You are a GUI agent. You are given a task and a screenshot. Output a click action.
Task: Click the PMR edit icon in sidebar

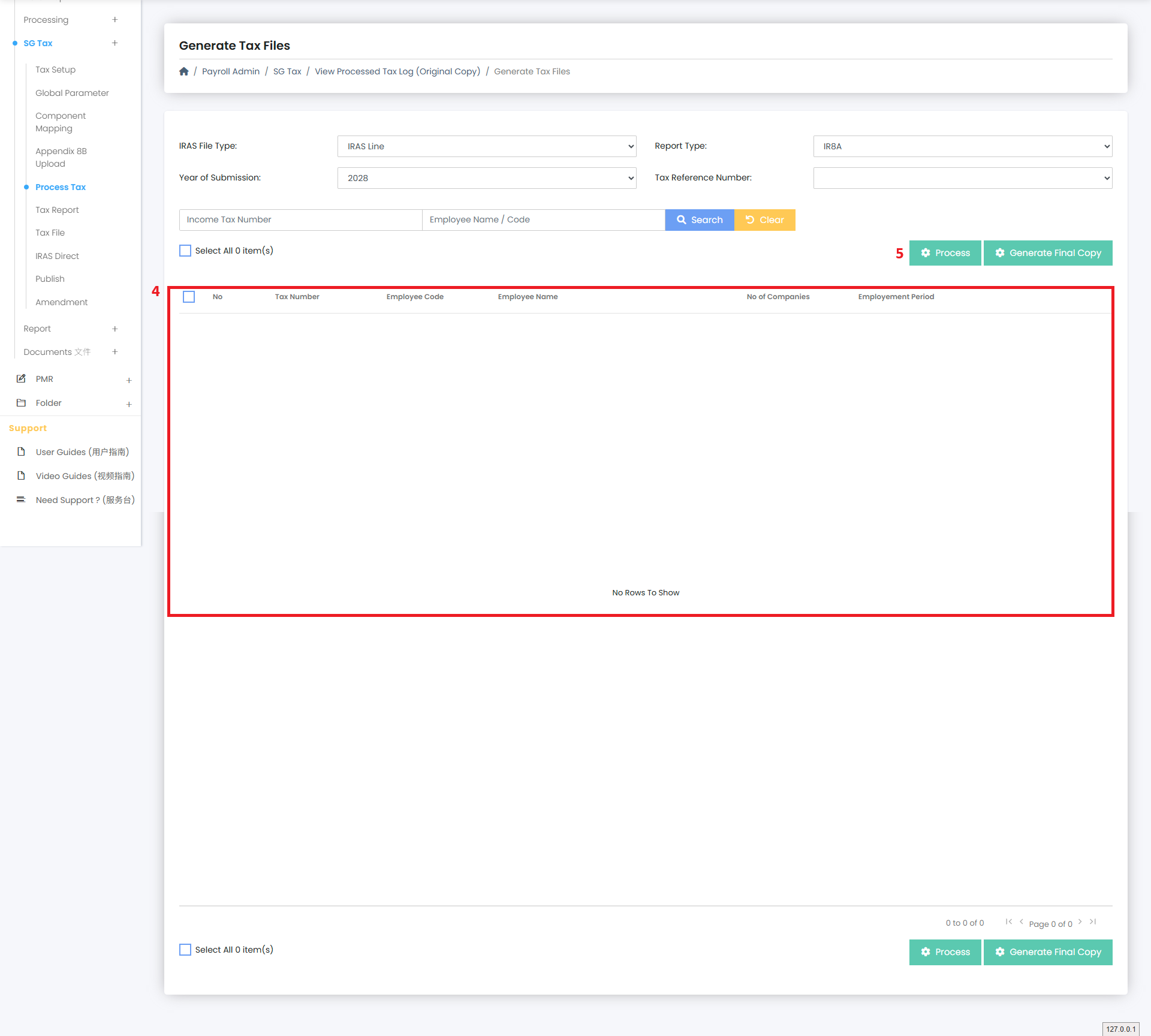21,379
